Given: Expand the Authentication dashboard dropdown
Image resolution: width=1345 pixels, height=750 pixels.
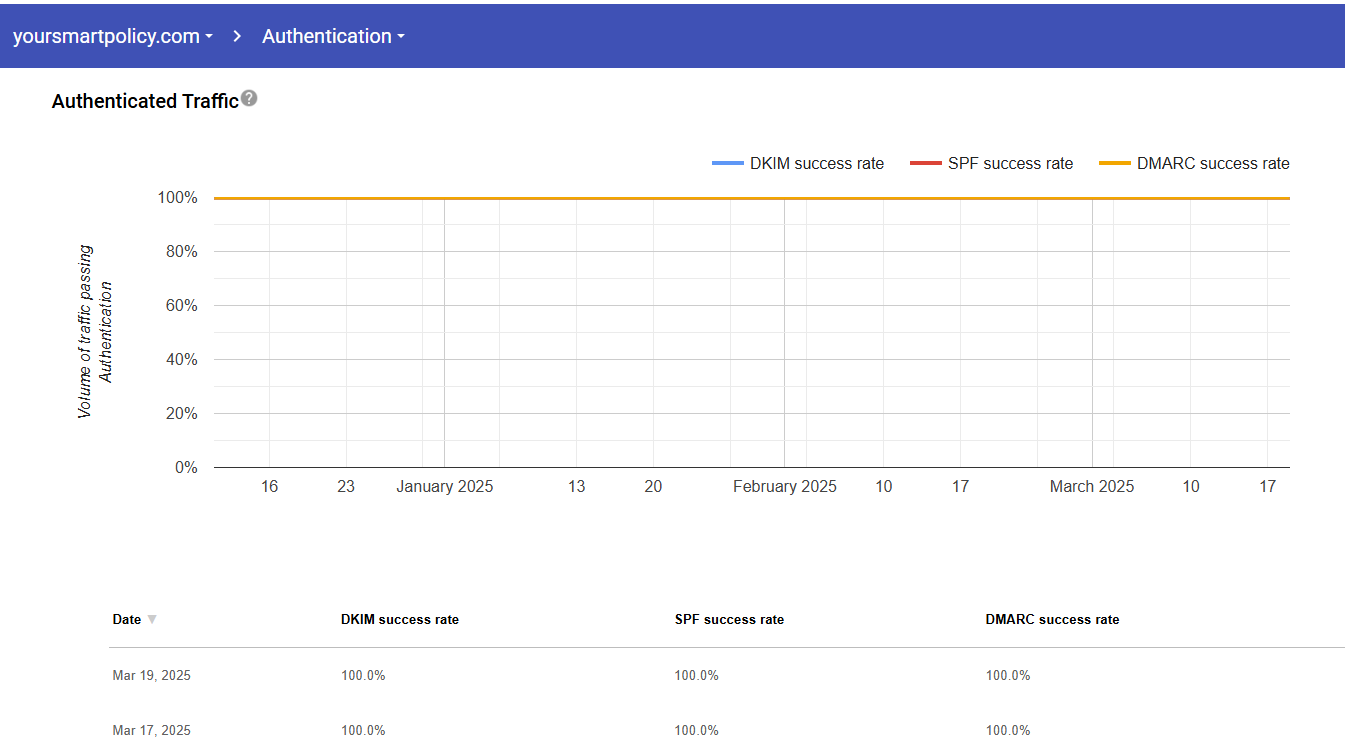Looking at the screenshot, I should click(333, 36).
